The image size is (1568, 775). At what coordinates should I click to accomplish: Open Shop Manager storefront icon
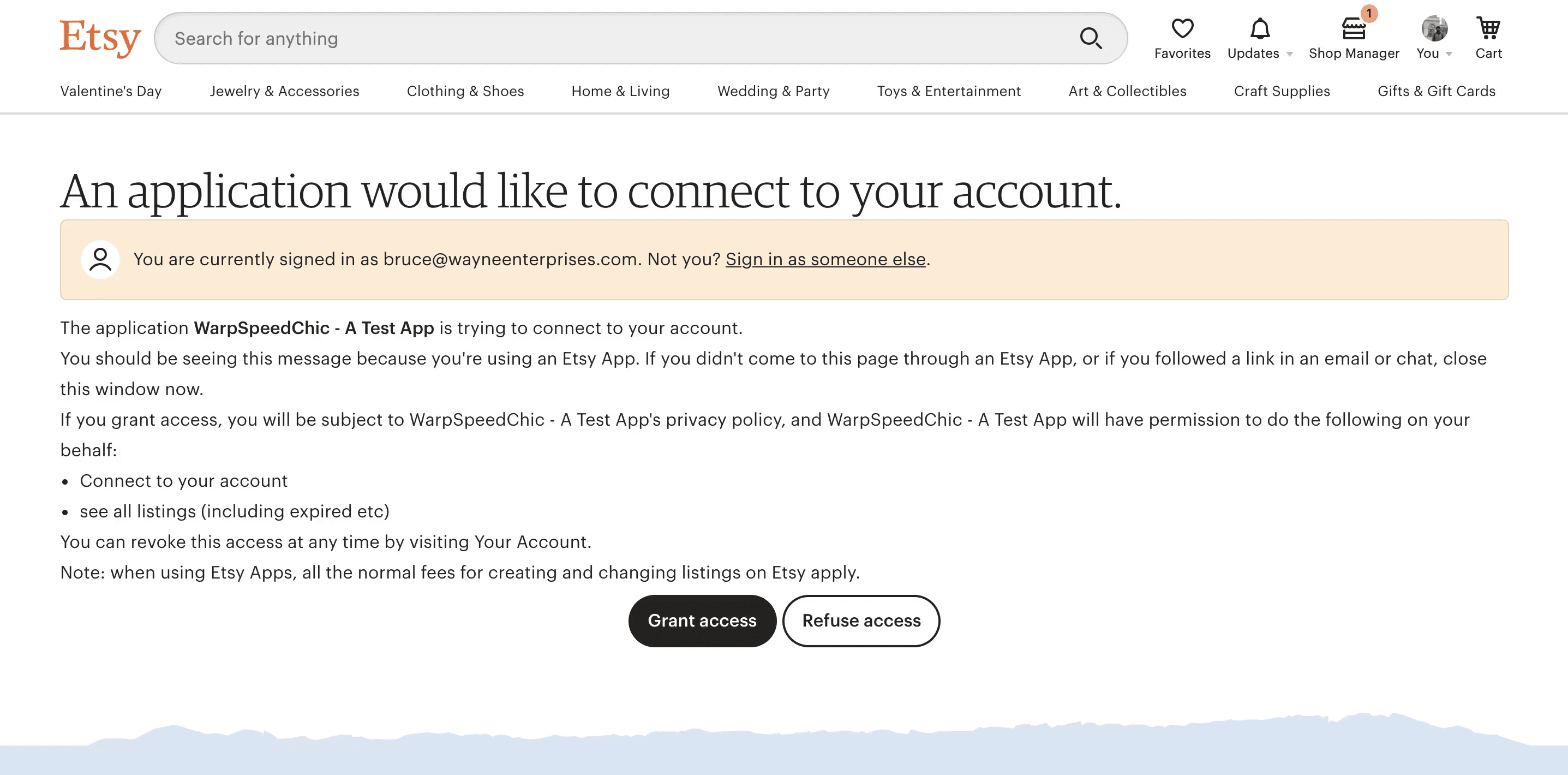1353,28
